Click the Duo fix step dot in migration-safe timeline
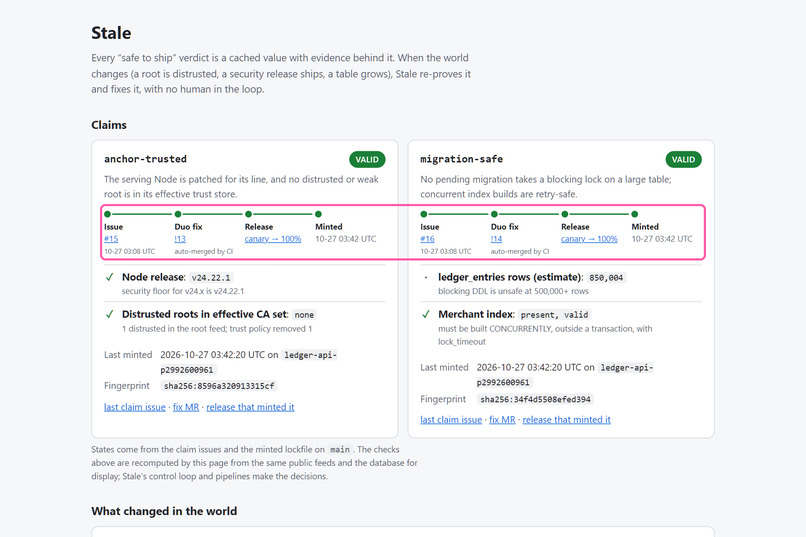 pos(494,214)
